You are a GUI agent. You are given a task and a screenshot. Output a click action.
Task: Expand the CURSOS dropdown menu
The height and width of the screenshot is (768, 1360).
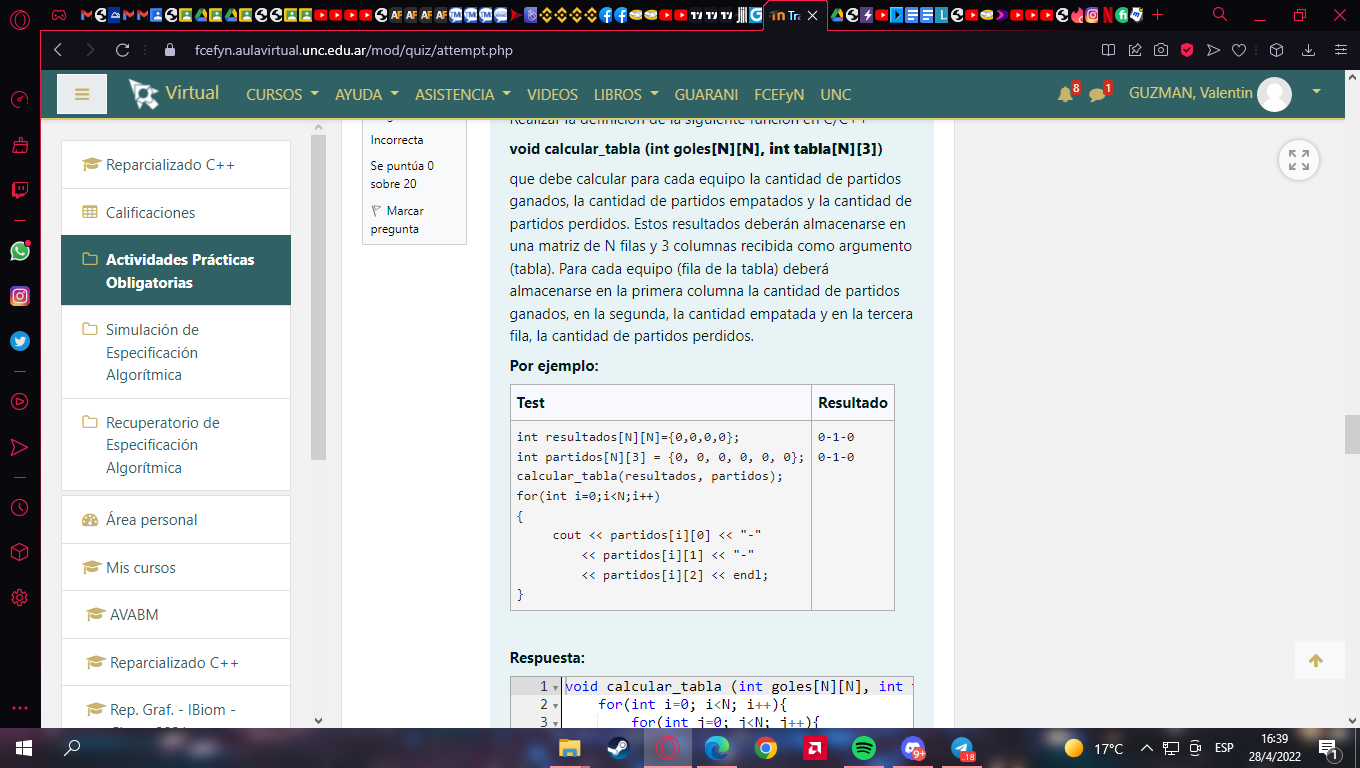point(282,94)
